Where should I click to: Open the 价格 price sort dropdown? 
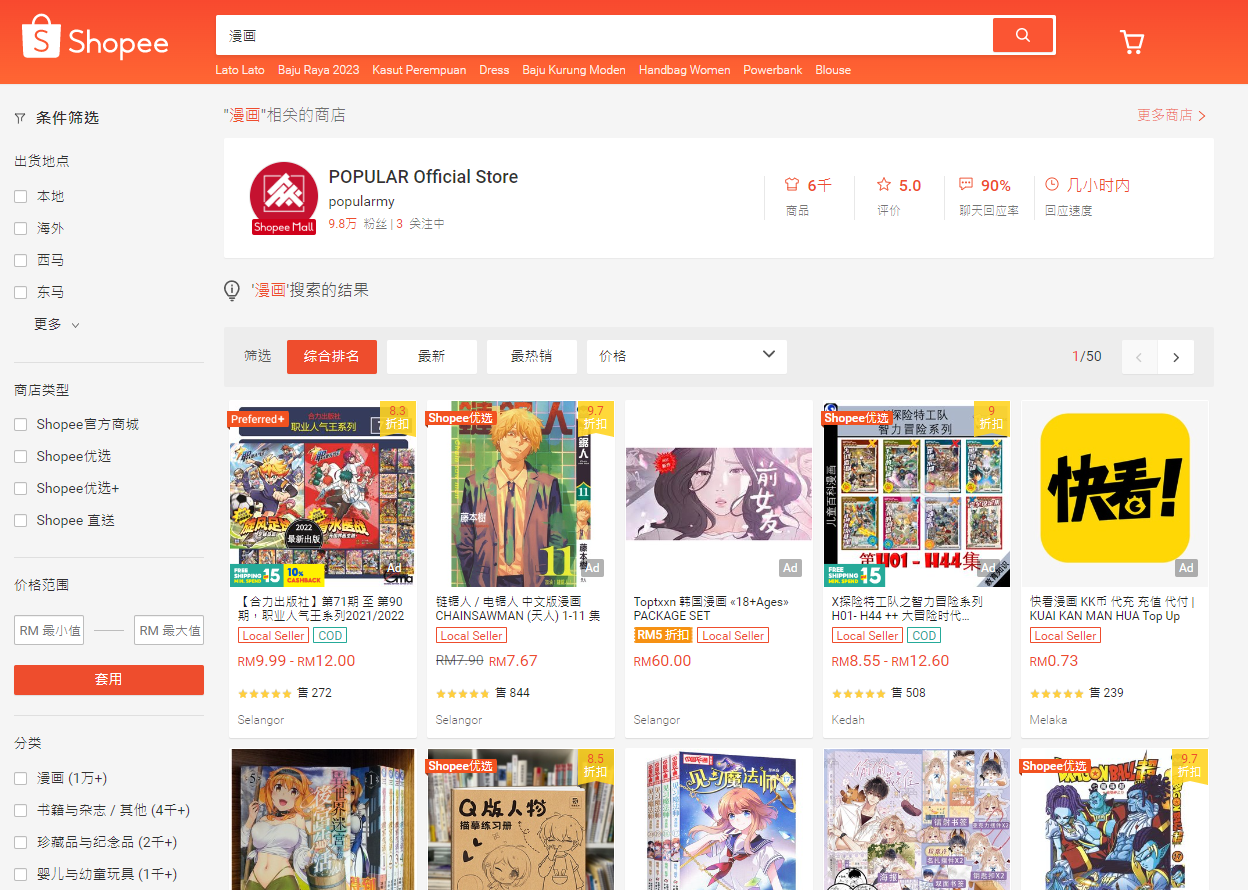click(686, 356)
